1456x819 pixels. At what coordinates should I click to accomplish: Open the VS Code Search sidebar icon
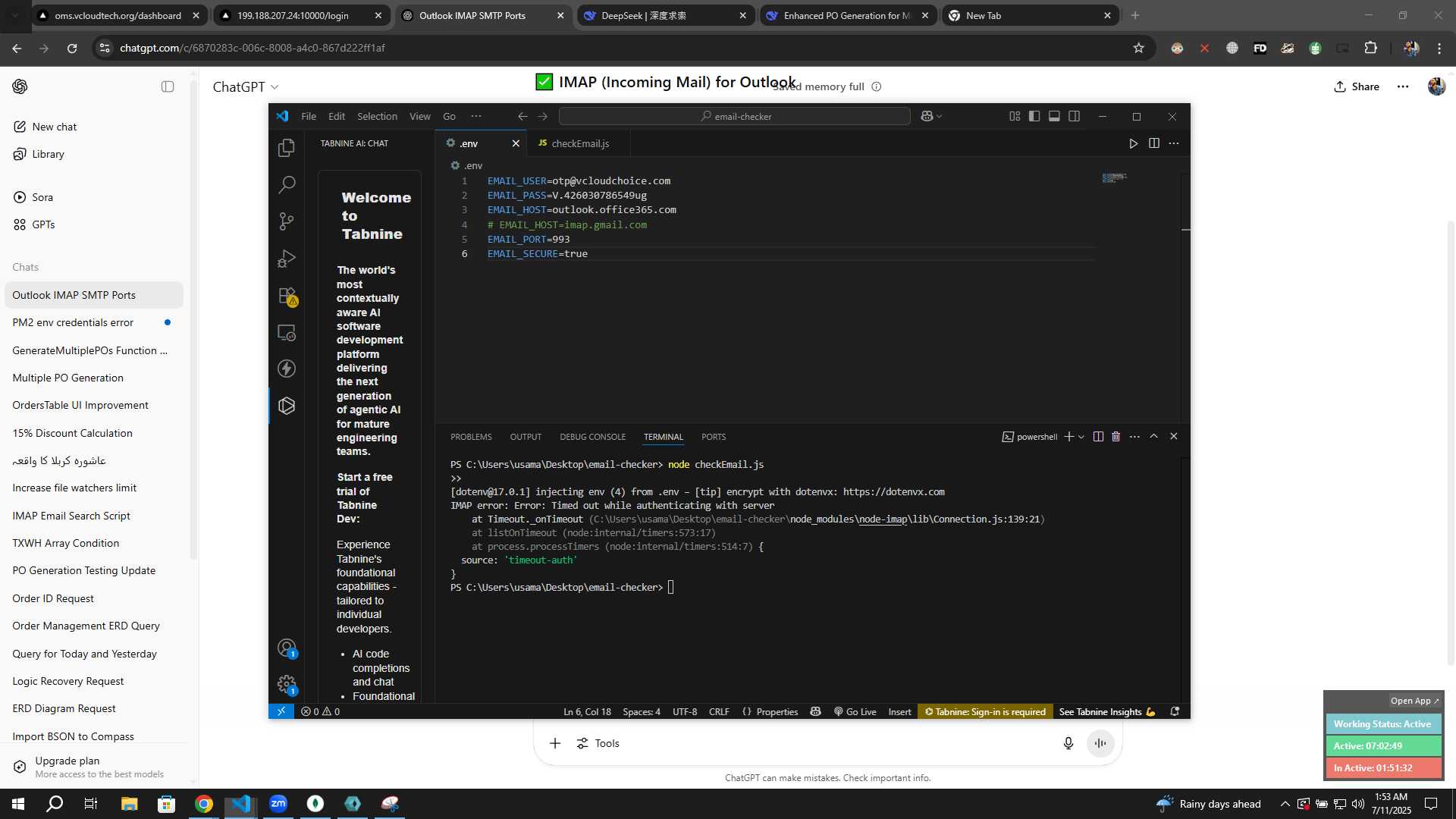[x=287, y=184]
